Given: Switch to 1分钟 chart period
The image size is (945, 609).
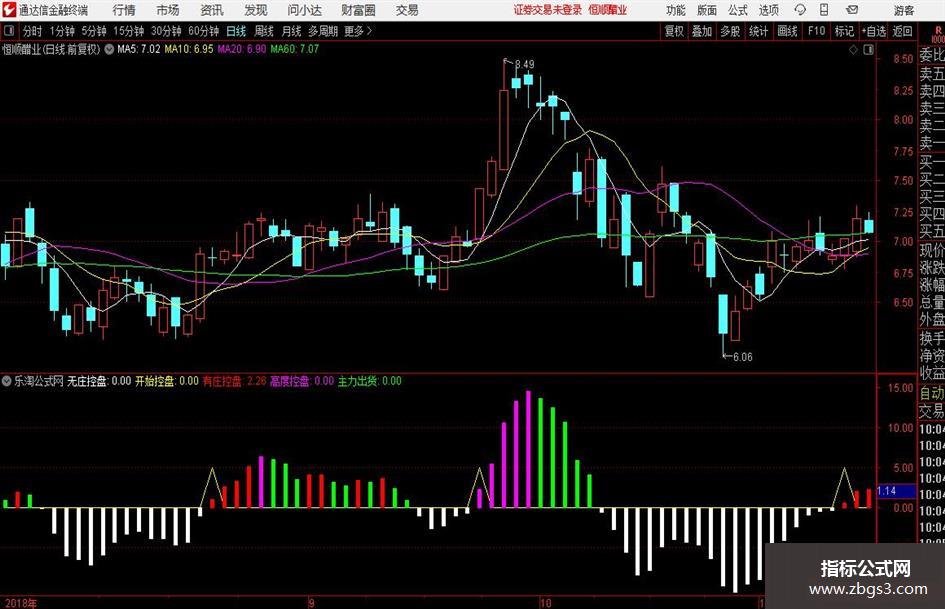Looking at the screenshot, I should 62,31.
